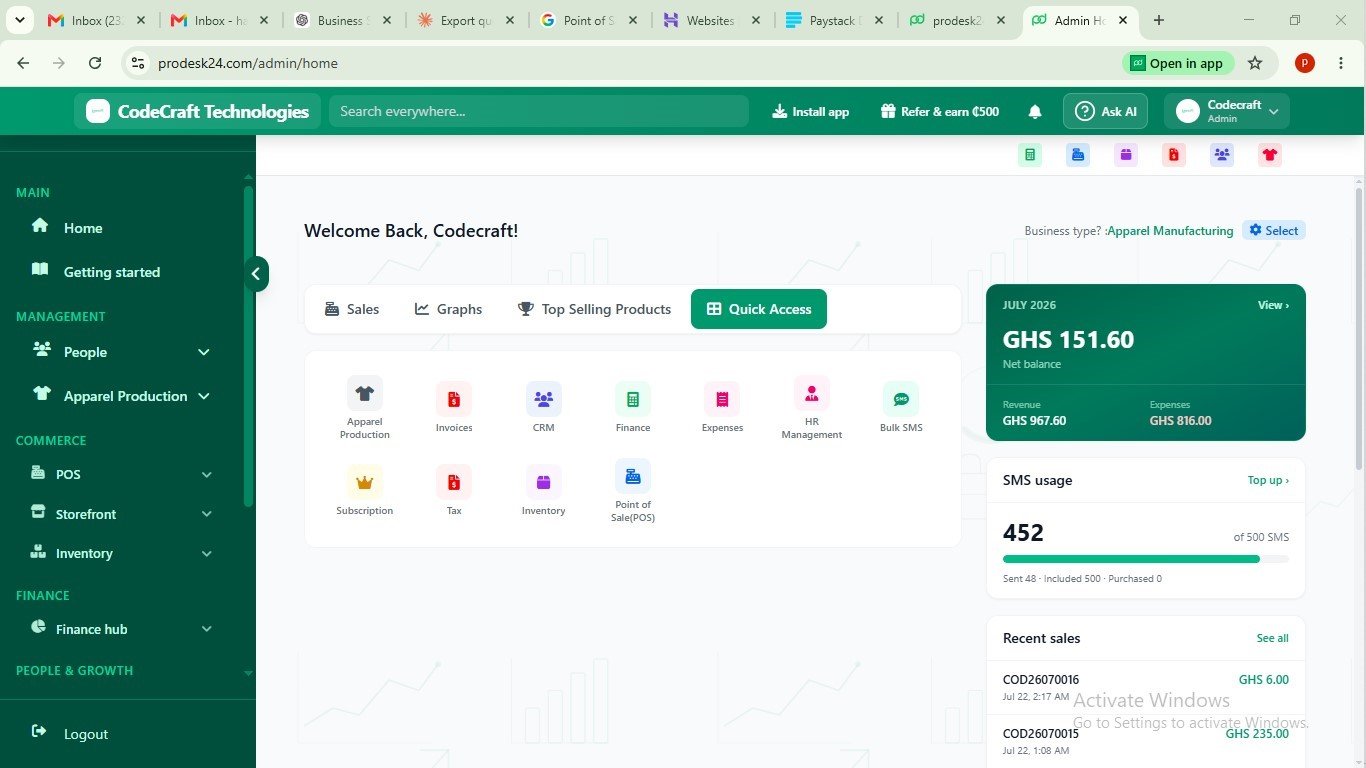Expand the Storefront sidebar menu
Image resolution: width=1366 pixels, height=768 pixels.
122,514
